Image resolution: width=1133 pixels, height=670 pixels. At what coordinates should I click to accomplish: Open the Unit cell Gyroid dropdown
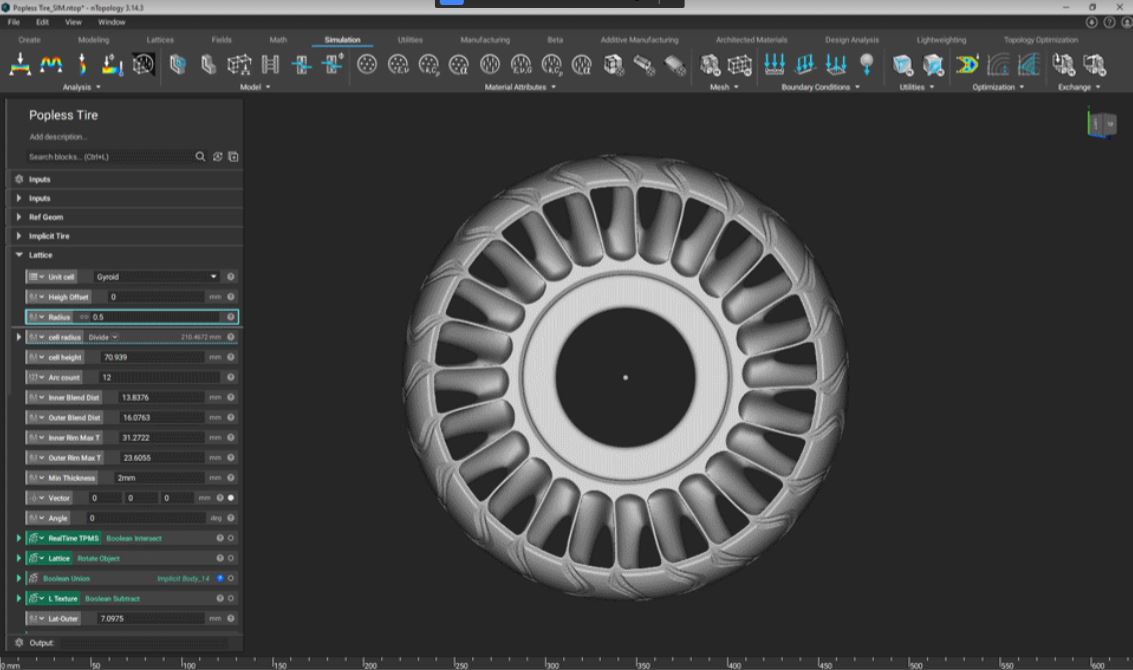point(156,277)
